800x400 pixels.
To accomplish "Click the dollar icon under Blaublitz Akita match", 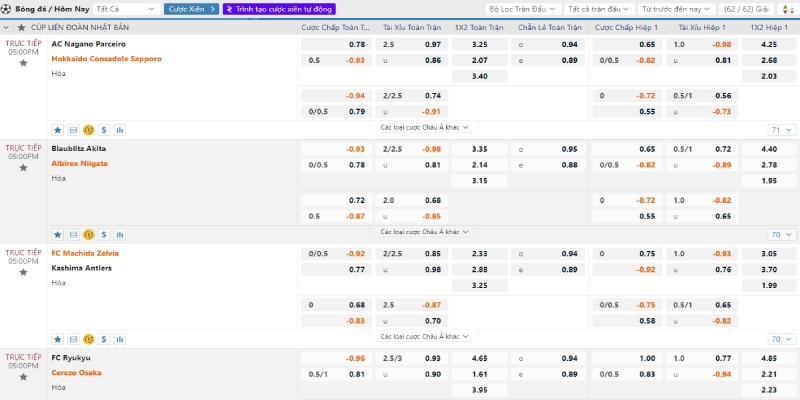I will [104, 235].
